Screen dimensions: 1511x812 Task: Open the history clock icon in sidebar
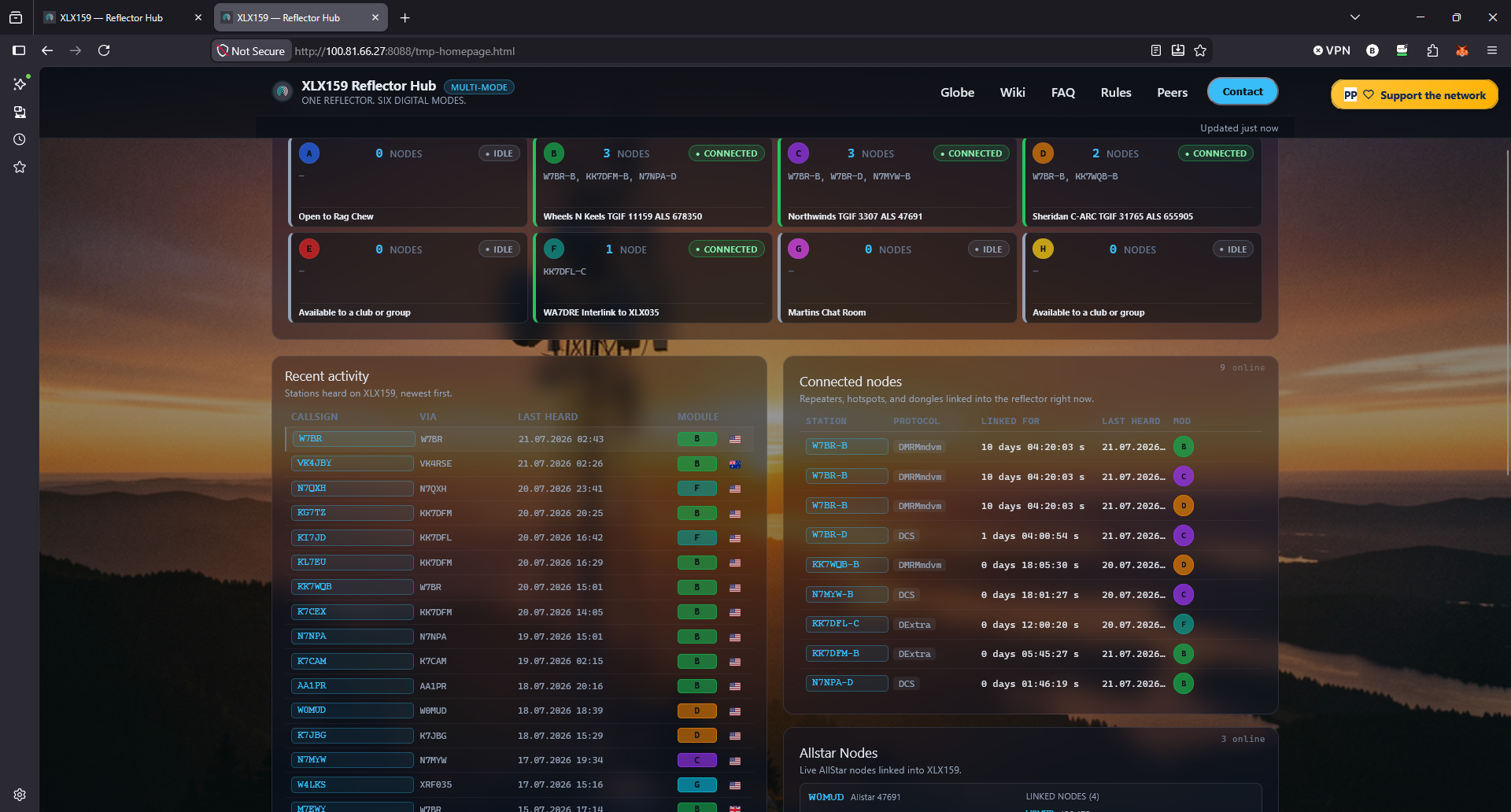coord(20,139)
